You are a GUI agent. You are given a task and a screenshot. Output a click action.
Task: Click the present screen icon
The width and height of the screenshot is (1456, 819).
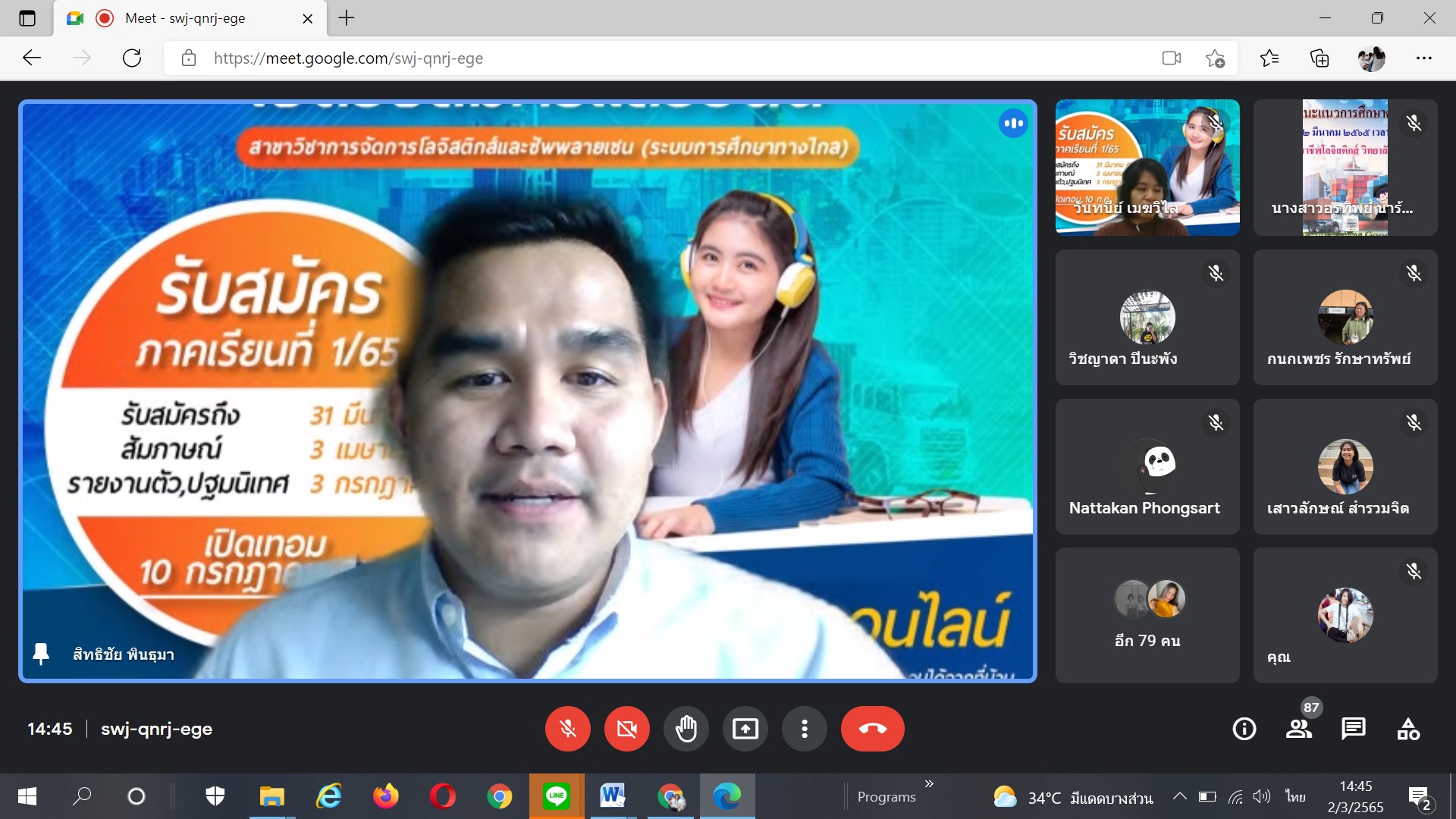coord(745,729)
